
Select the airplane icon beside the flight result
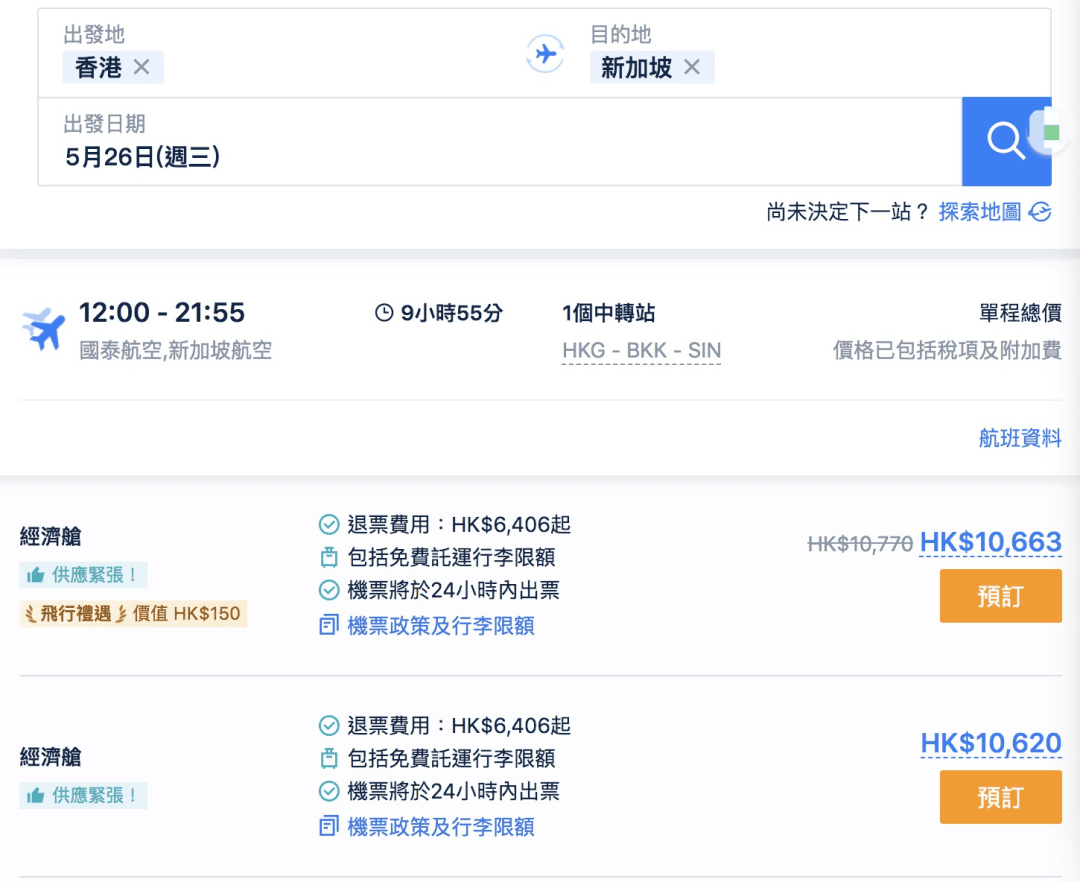pyautogui.click(x=42, y=330)
